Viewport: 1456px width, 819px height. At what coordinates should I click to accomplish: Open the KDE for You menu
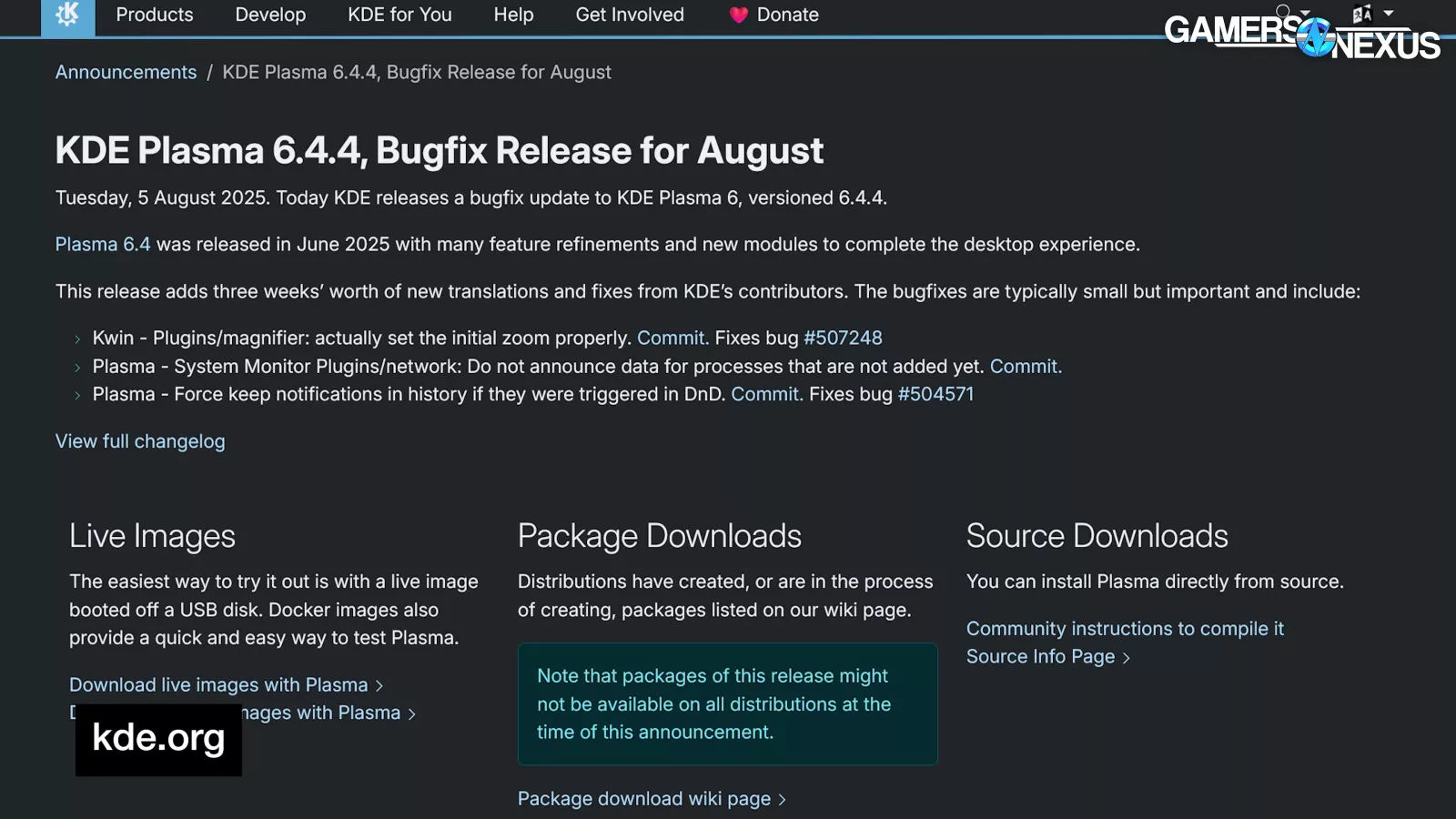click(399, 15)
